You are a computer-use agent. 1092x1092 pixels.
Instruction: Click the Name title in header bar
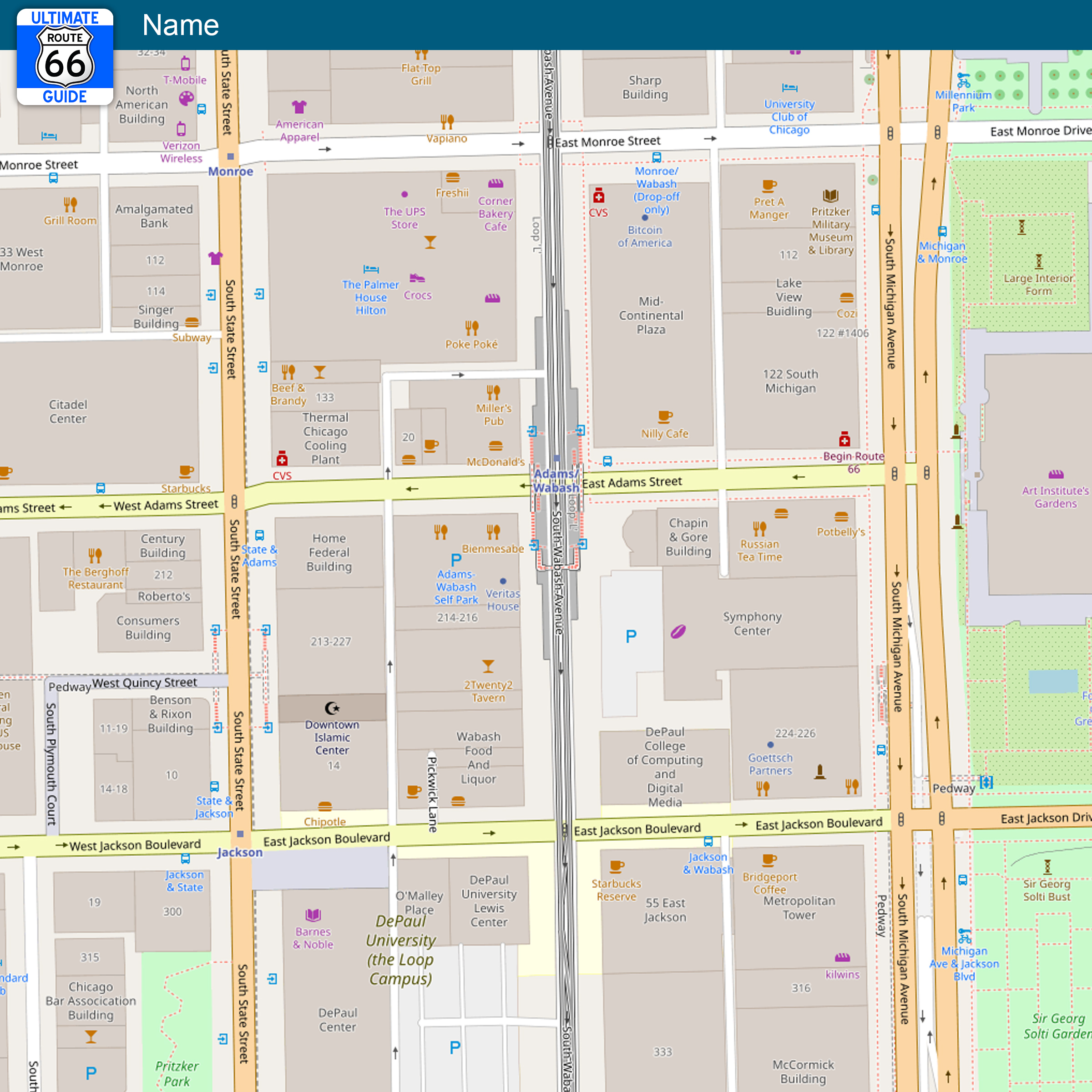click(180, 25)
